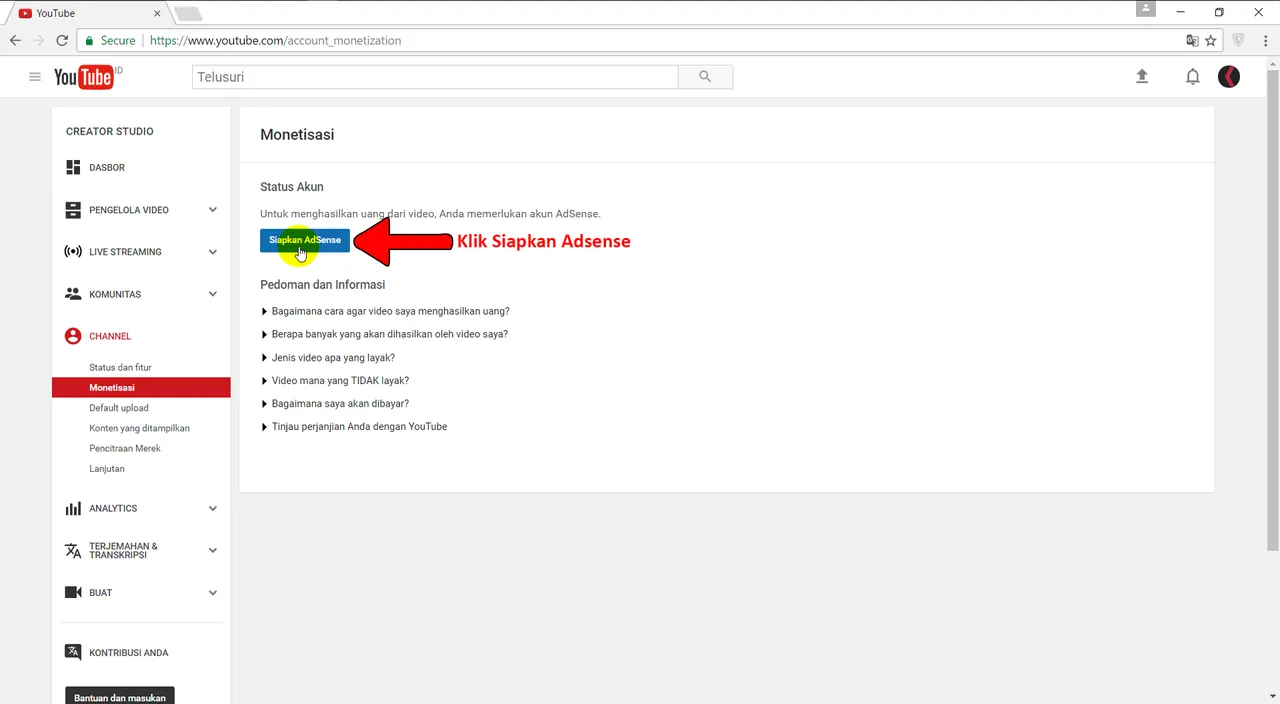Viewport: 1280px width, 704px height.
Task: Reload the page
Action: tap(62, 41)
